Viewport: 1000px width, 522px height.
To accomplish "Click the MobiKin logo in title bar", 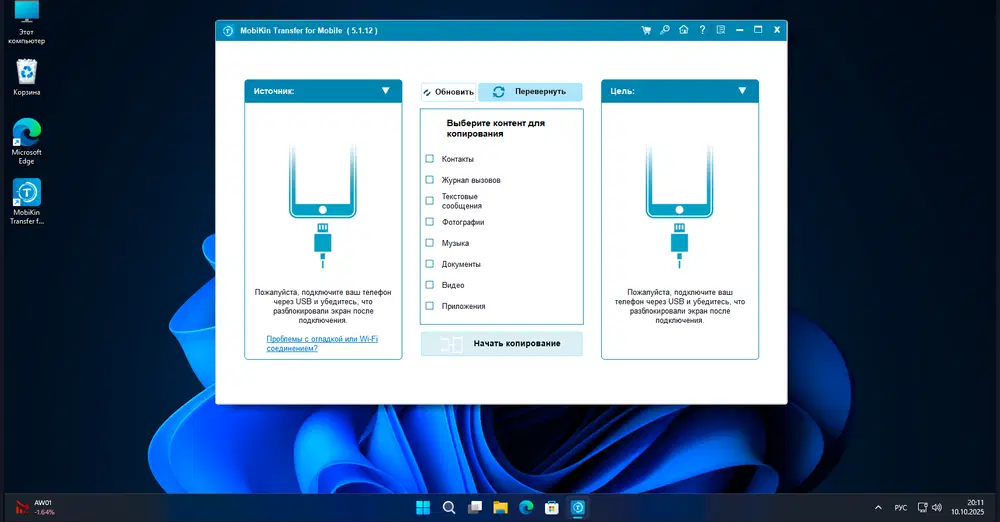I will (228, 31).
